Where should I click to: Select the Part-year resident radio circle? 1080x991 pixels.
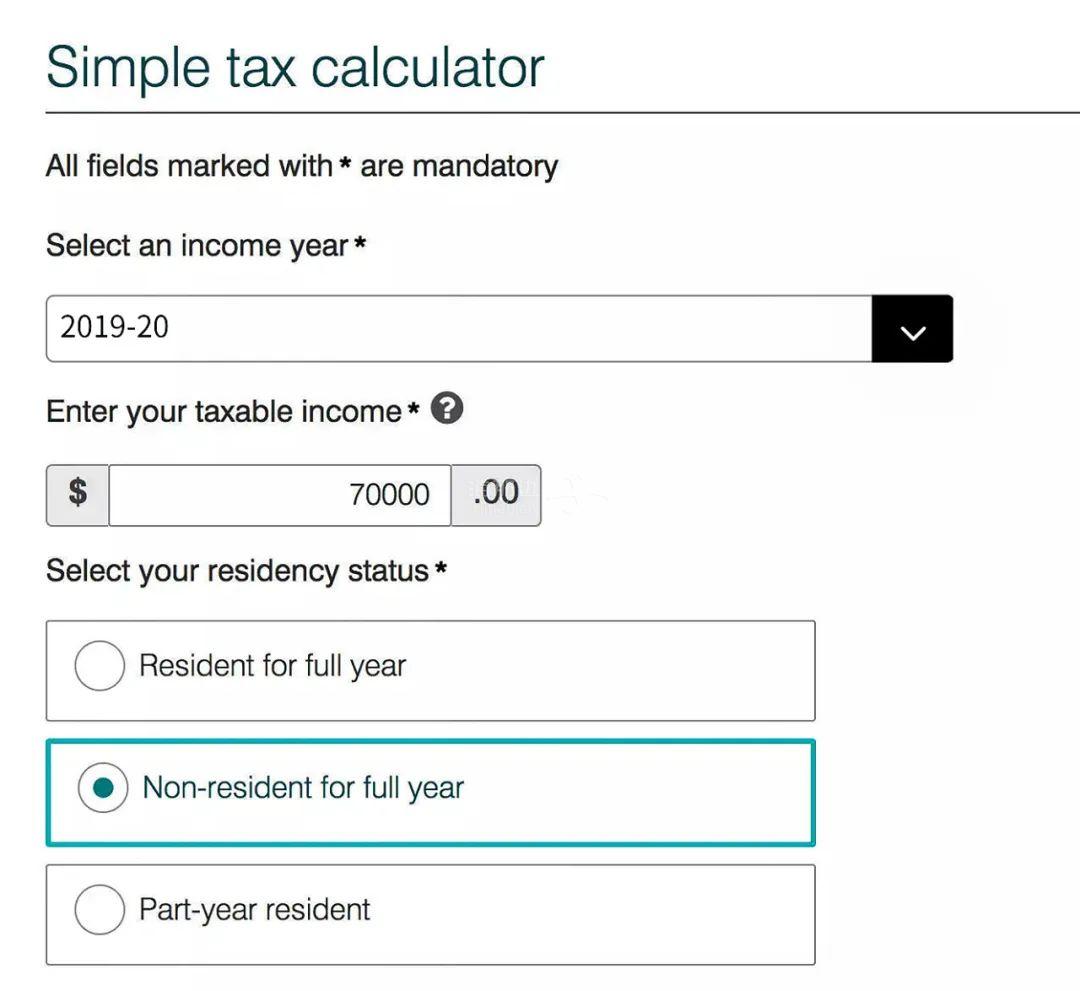tap(100, 909)
